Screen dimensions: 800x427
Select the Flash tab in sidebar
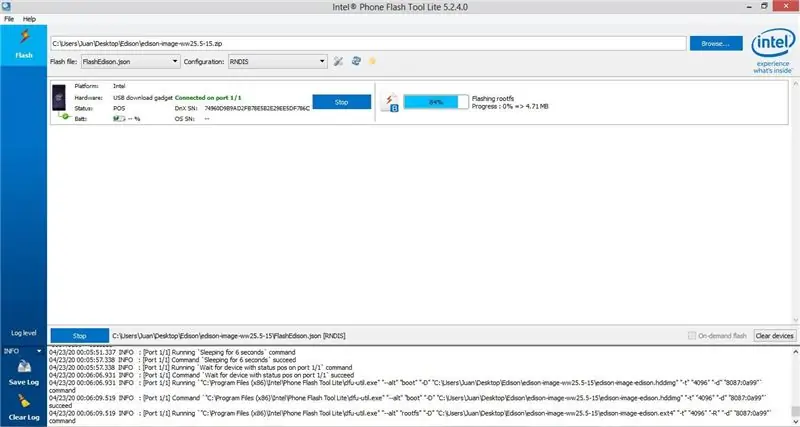[x=23, y=45]
